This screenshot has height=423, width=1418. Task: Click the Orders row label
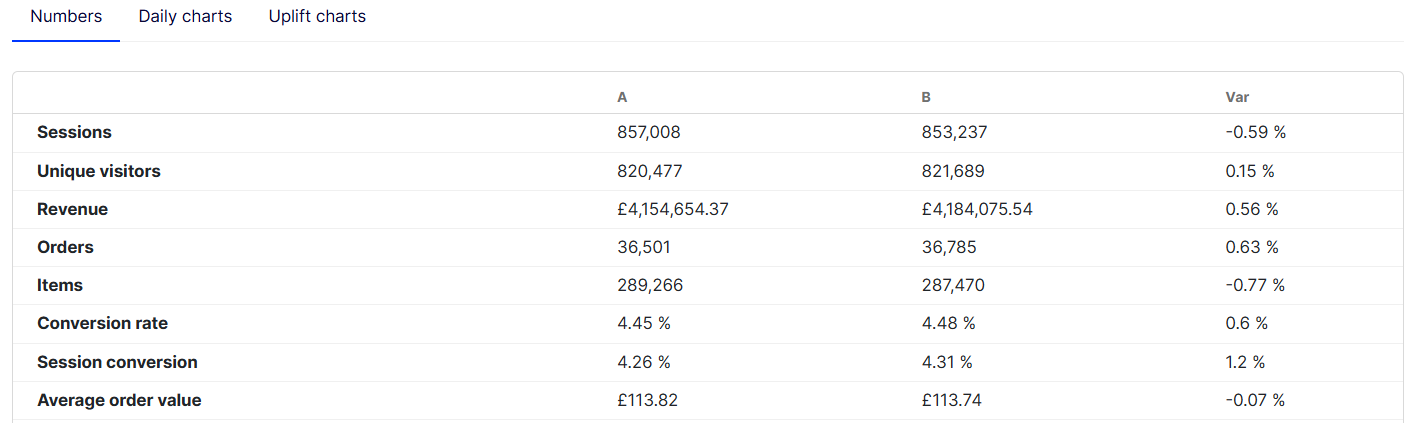click(65, 248)
